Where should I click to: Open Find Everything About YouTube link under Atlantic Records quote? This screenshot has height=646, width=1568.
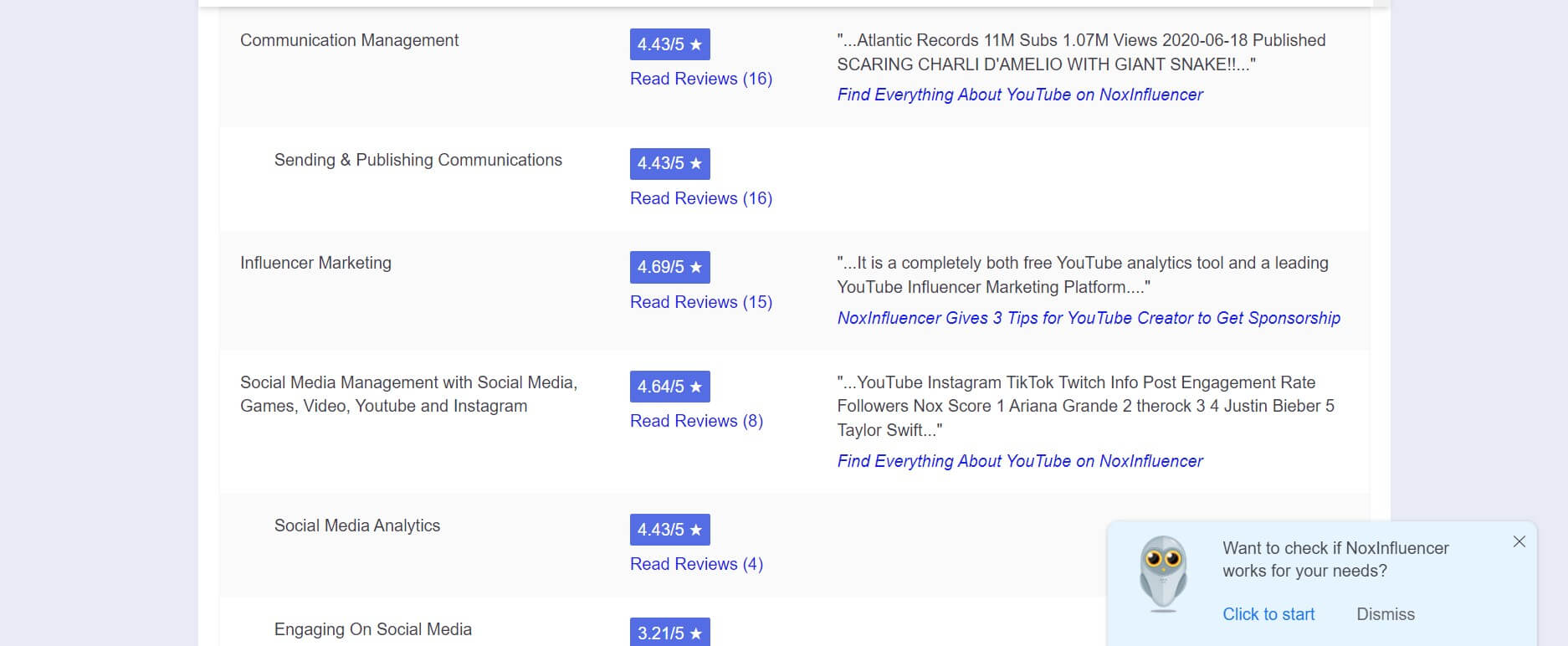pyautogui.click(x=1020, y=95)
